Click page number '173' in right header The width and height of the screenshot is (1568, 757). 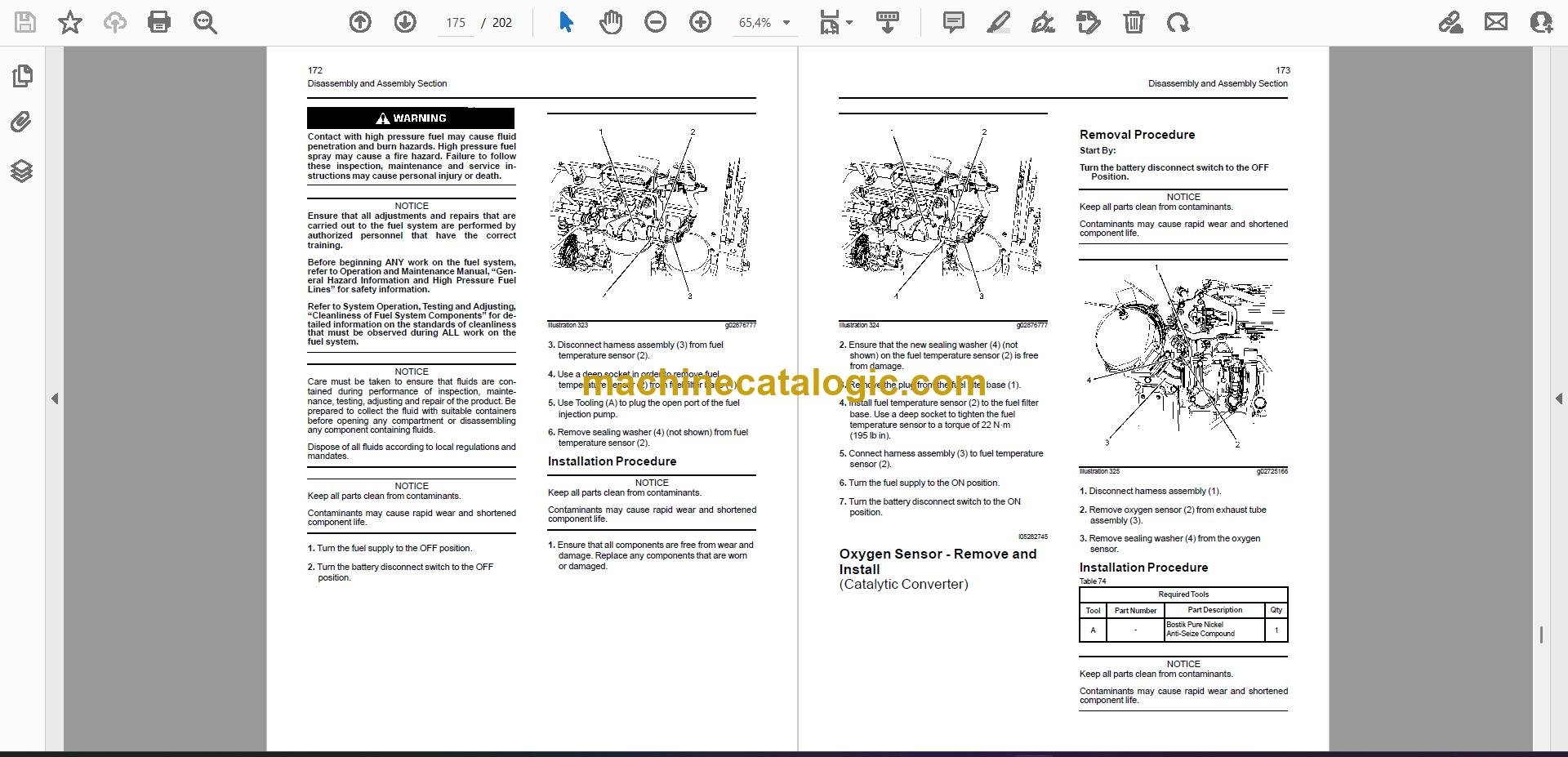(1282, 71)
